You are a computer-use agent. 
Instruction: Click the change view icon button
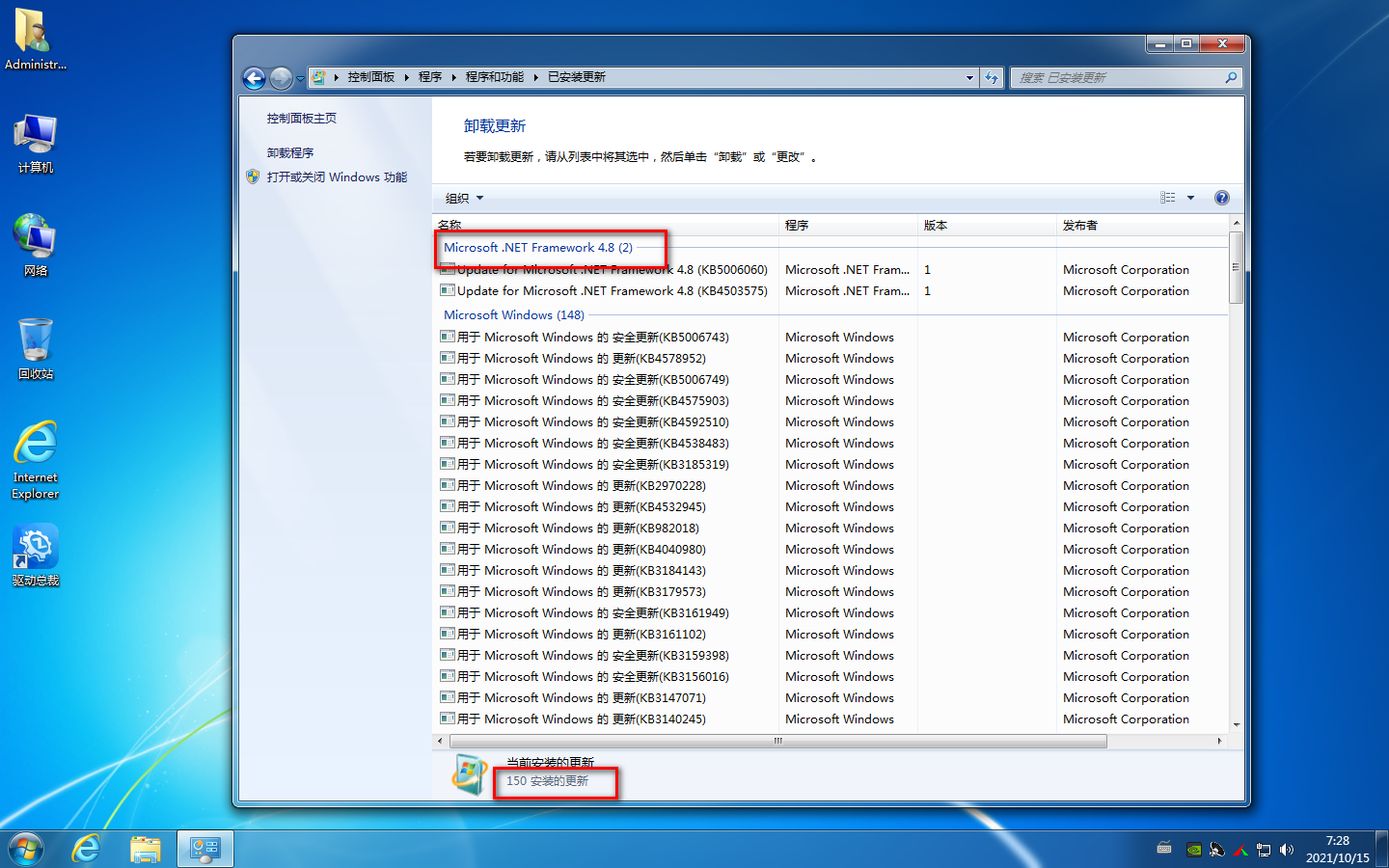point(1168,198)
